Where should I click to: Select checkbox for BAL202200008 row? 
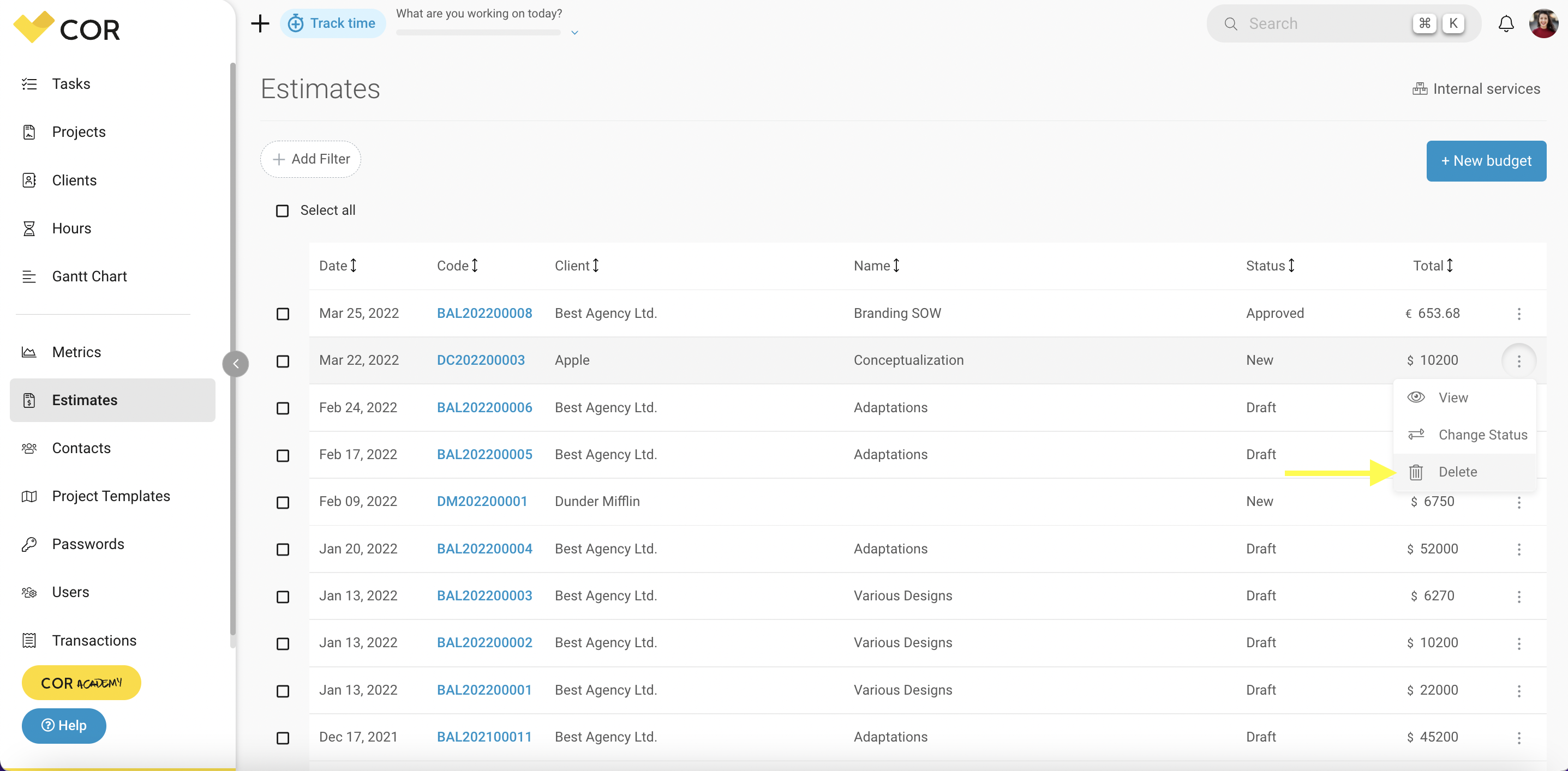click(283, 314)
